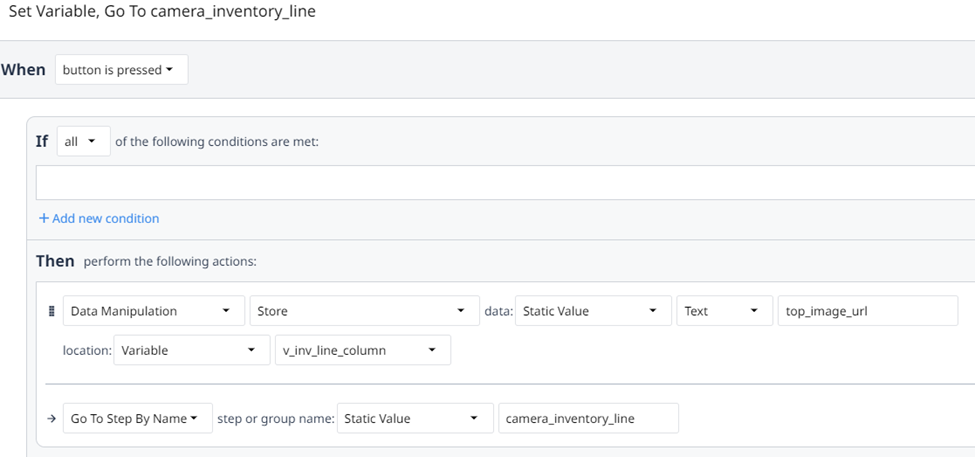Click the top_image_url value field
This screenshot has width=975, height=457.
867,311
